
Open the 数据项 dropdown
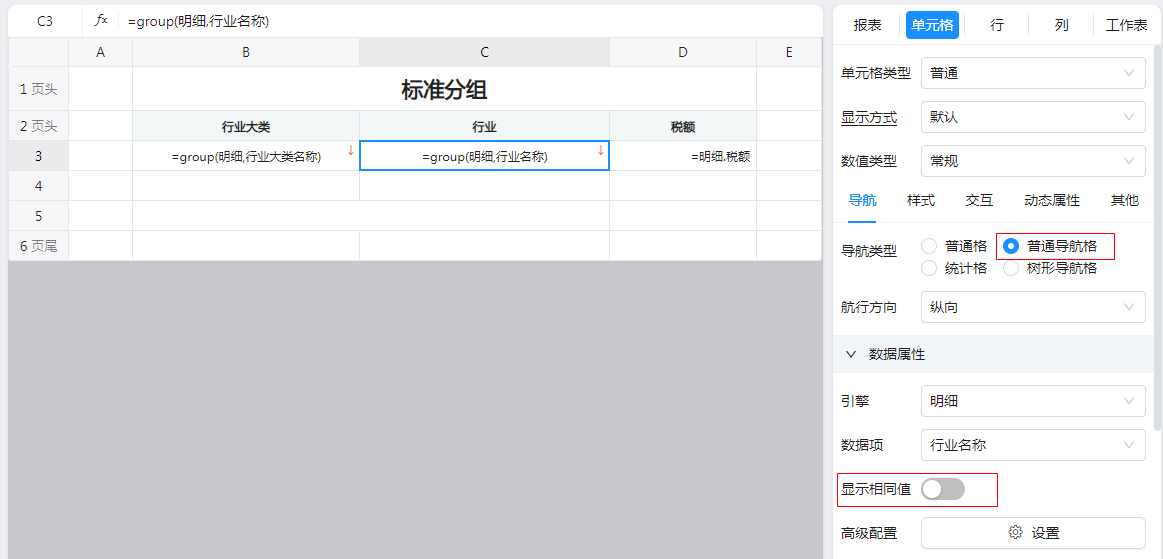(x=1033, y=445)
